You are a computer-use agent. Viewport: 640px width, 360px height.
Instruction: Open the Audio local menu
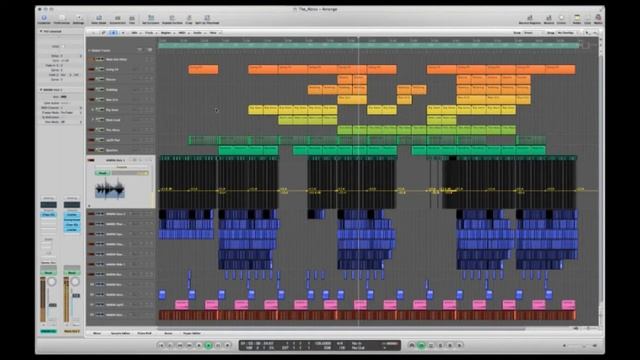(198, 33)
